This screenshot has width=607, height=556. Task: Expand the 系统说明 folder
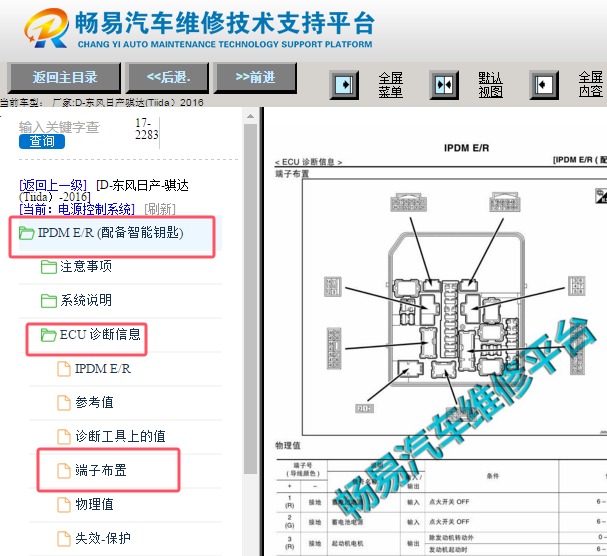point(86,300)
